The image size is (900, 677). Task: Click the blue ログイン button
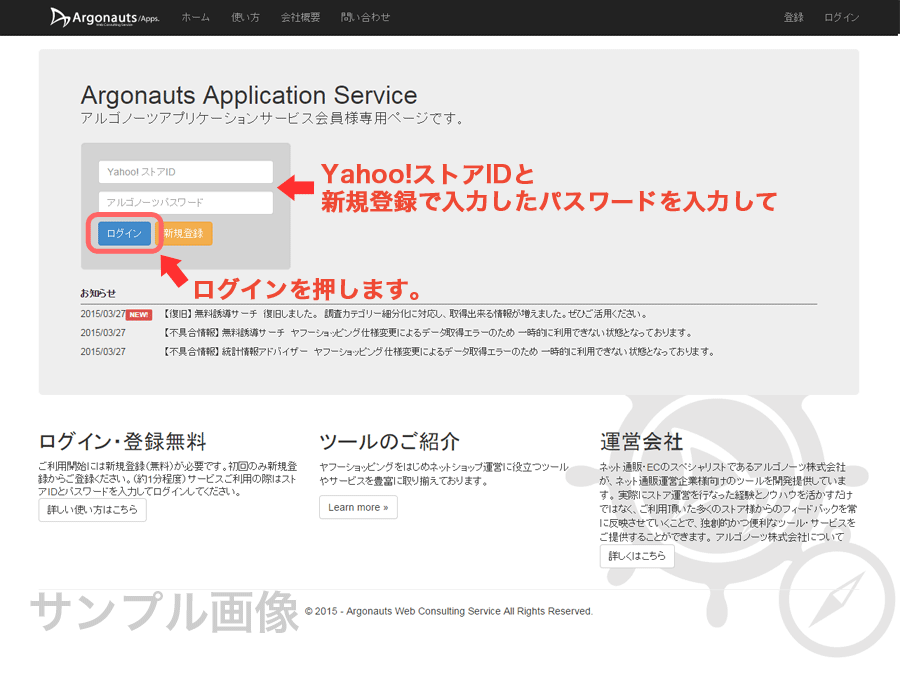click(124, 233)
